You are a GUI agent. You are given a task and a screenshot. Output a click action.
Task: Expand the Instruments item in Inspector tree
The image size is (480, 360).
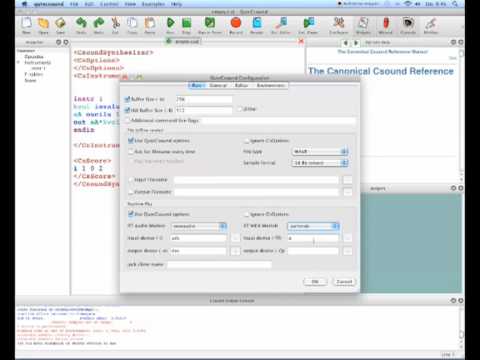19,63
